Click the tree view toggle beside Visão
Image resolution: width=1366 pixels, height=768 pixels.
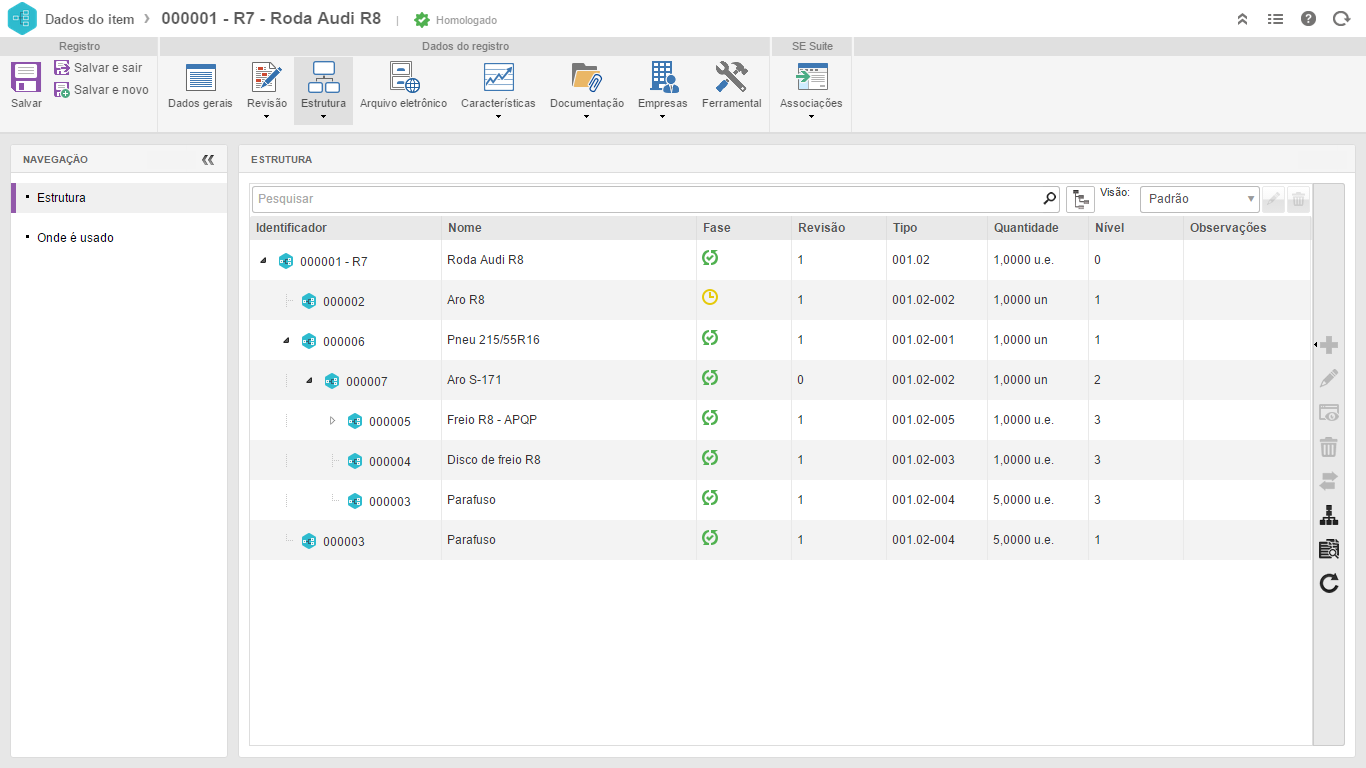point(1080,199)
